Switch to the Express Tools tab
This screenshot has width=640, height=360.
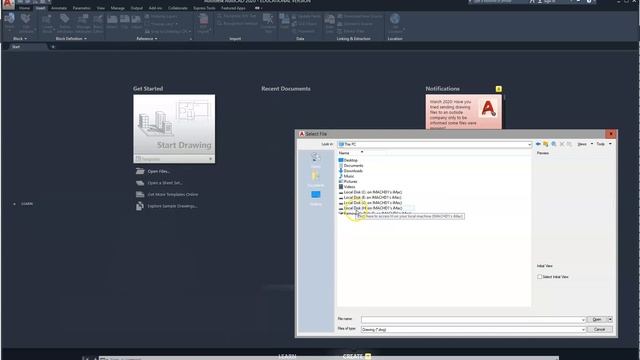[x=204, y=8]
